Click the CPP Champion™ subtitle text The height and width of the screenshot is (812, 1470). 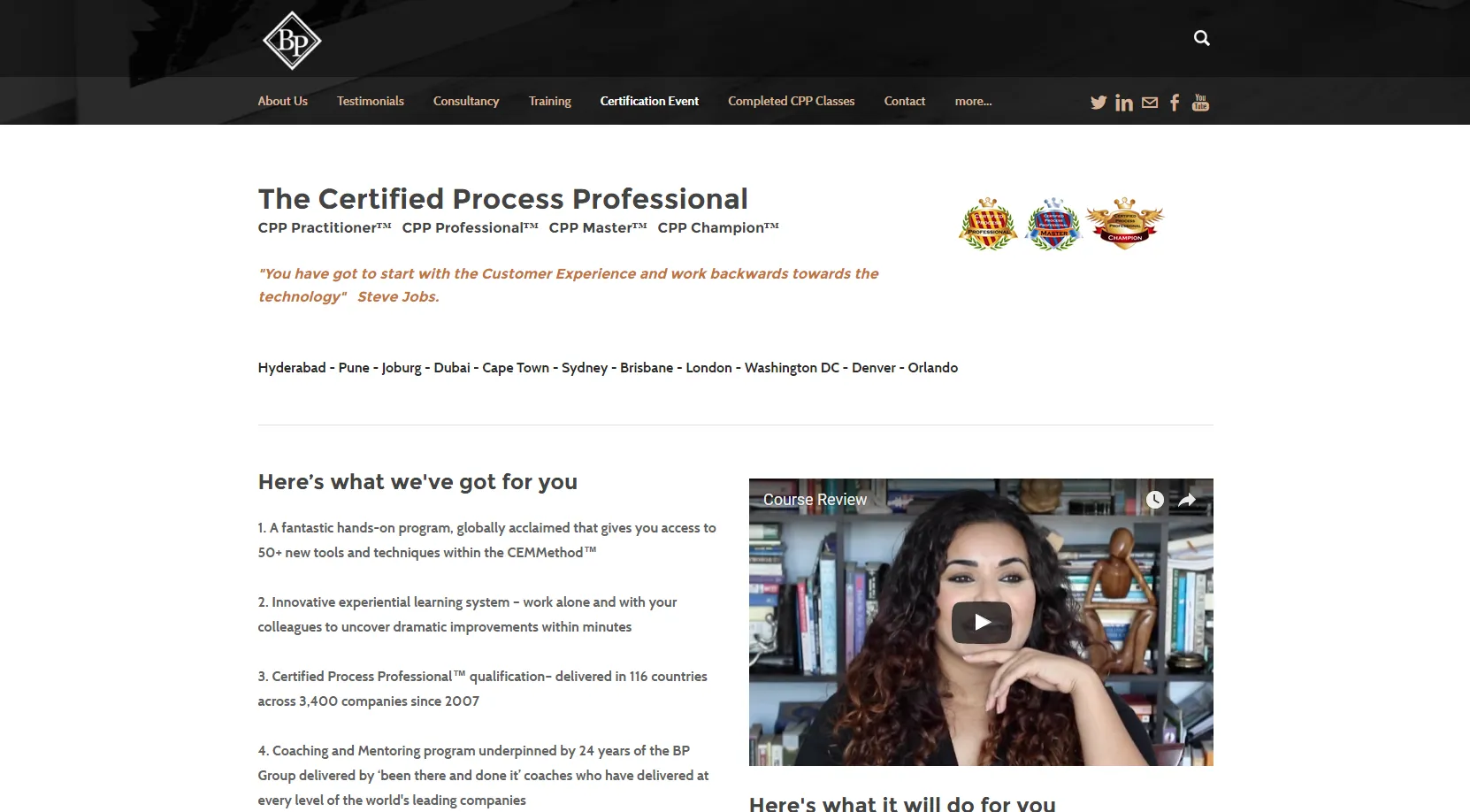click(718, 227)
